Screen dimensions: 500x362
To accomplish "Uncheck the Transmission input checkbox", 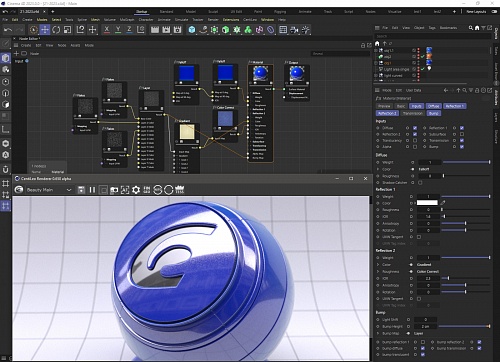I will (462, 141).
